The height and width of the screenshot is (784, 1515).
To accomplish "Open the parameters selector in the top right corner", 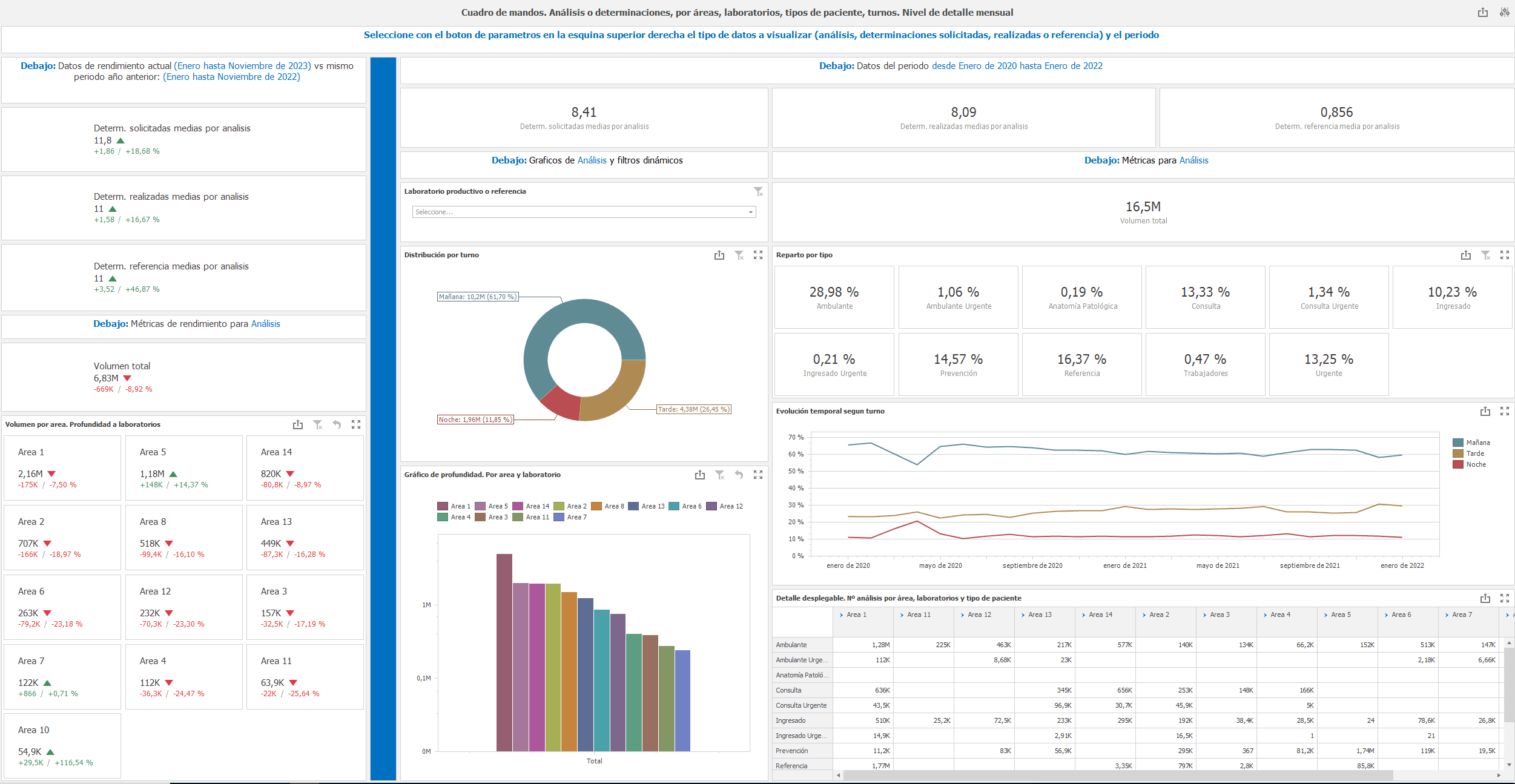I will point(1504,12).
